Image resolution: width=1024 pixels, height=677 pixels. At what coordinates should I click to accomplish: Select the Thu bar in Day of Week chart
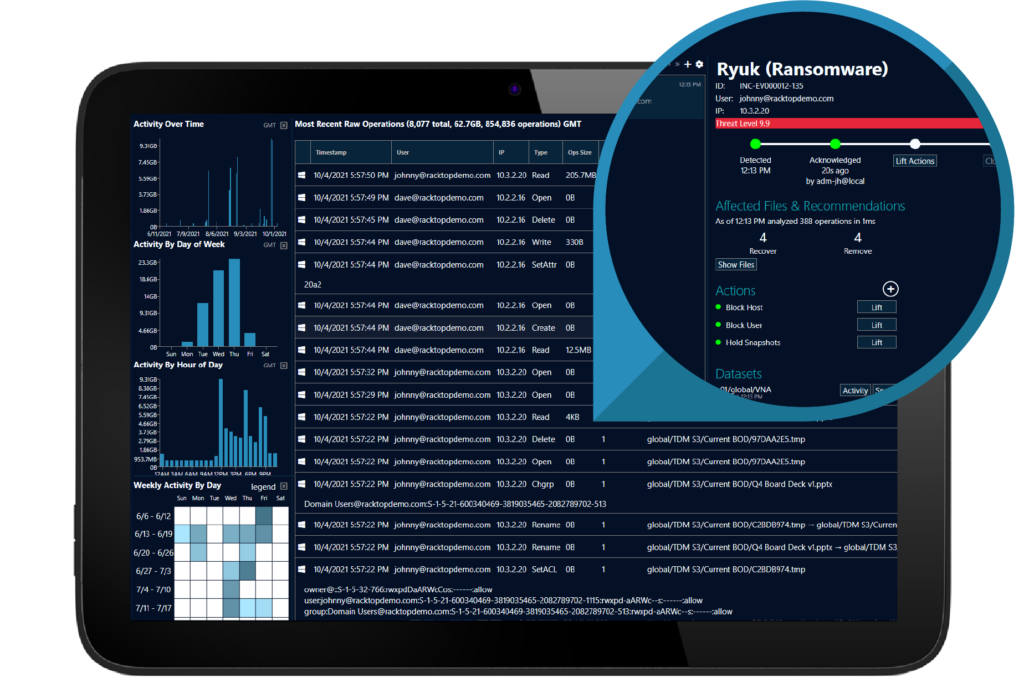(234, 302)
